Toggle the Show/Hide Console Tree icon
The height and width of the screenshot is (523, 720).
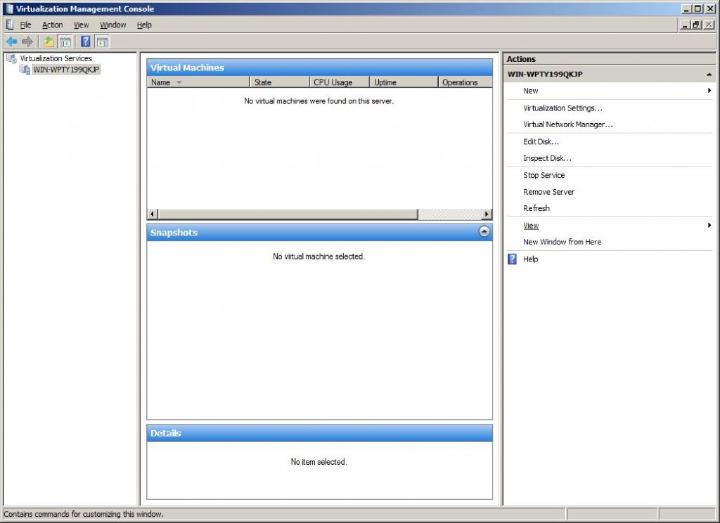[x=66, y=42]
